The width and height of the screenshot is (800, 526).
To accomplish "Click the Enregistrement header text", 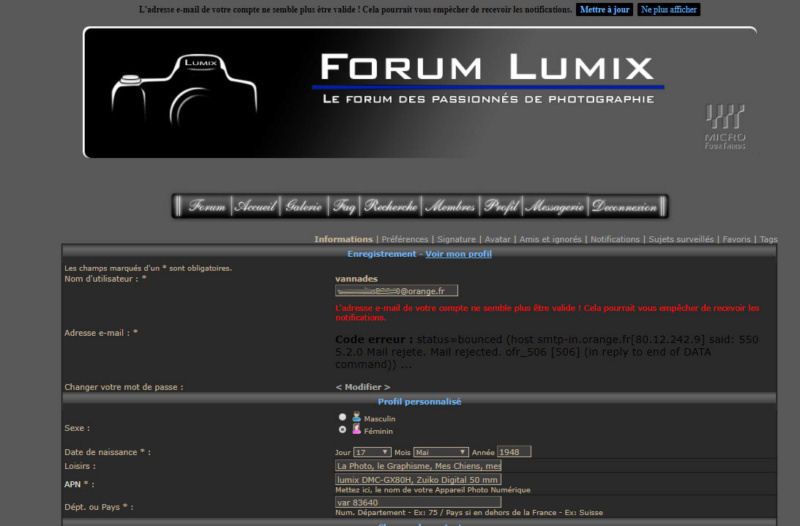I will pyautogui.click(x=382, y=254).
